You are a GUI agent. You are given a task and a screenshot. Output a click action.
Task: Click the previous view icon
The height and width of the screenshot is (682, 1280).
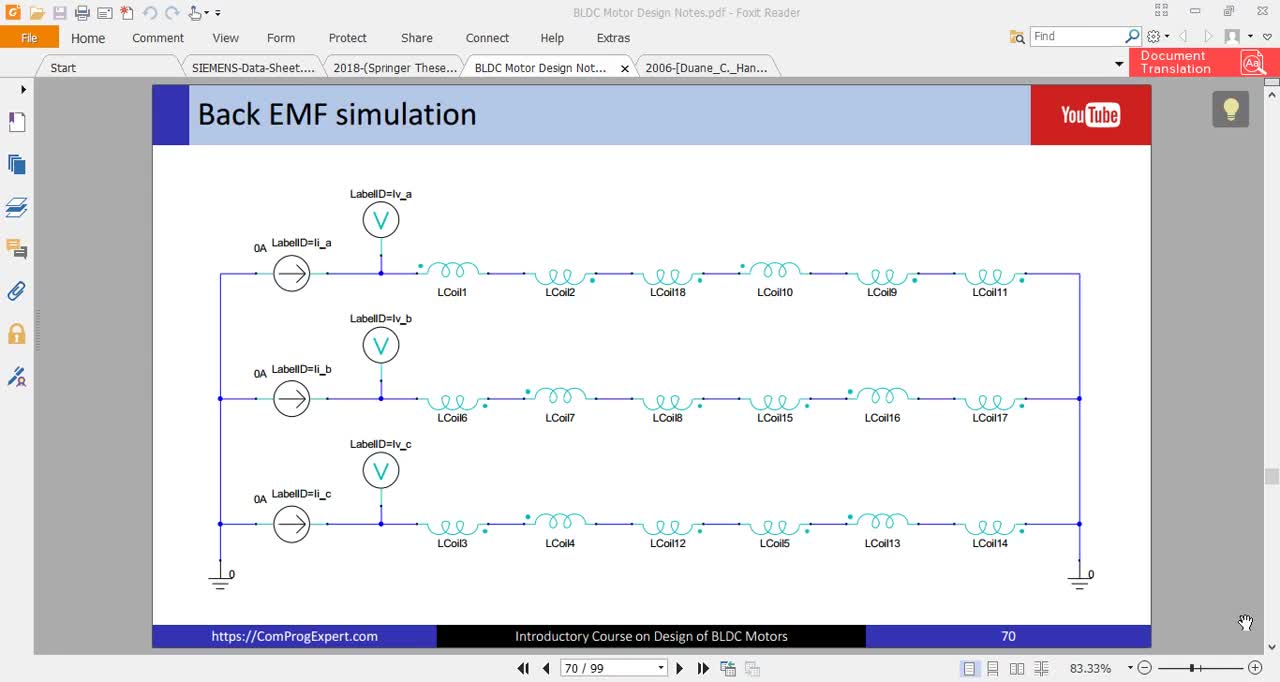click(x=728, y=668)
